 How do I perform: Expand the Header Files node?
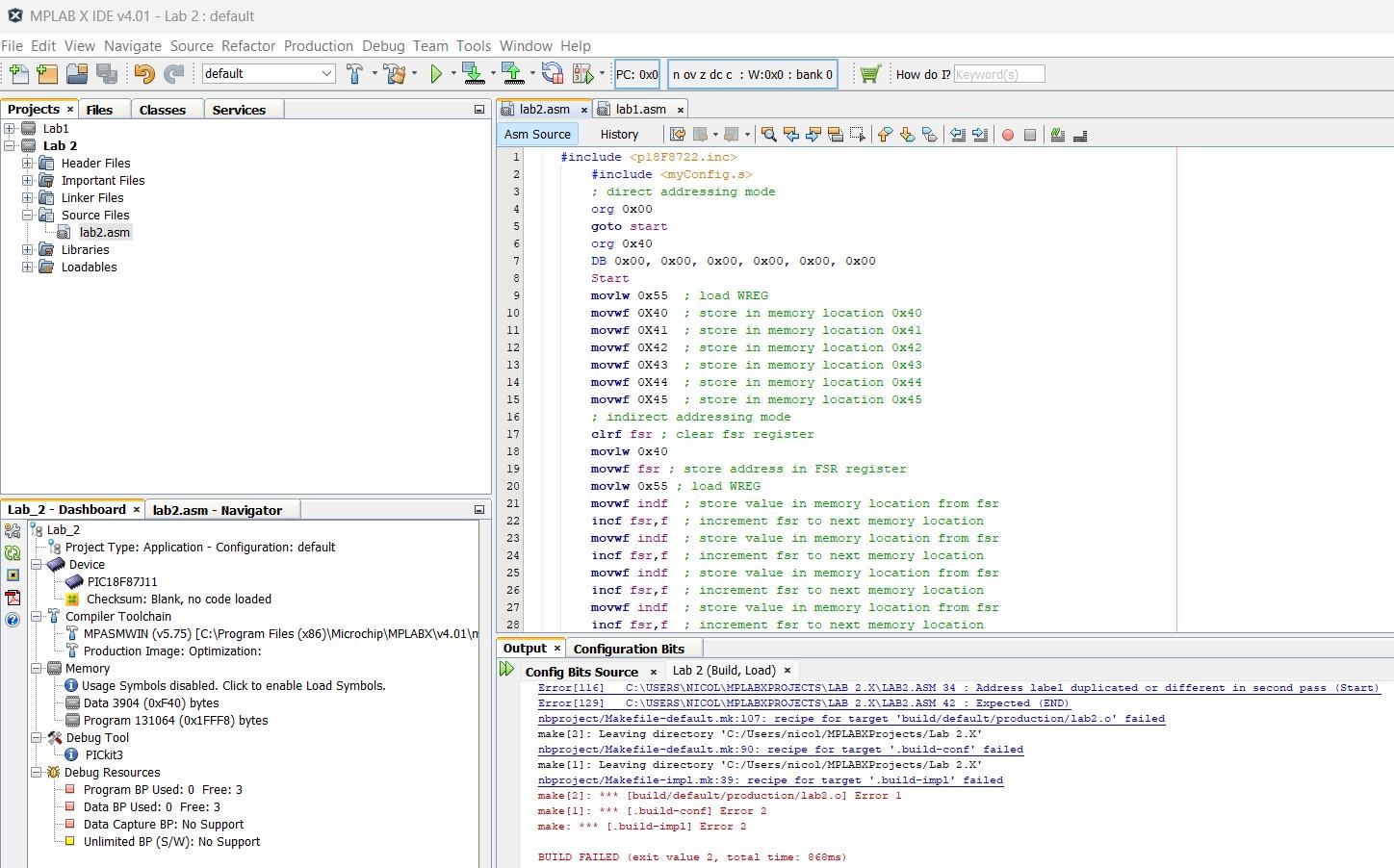[x=27, y=163]
